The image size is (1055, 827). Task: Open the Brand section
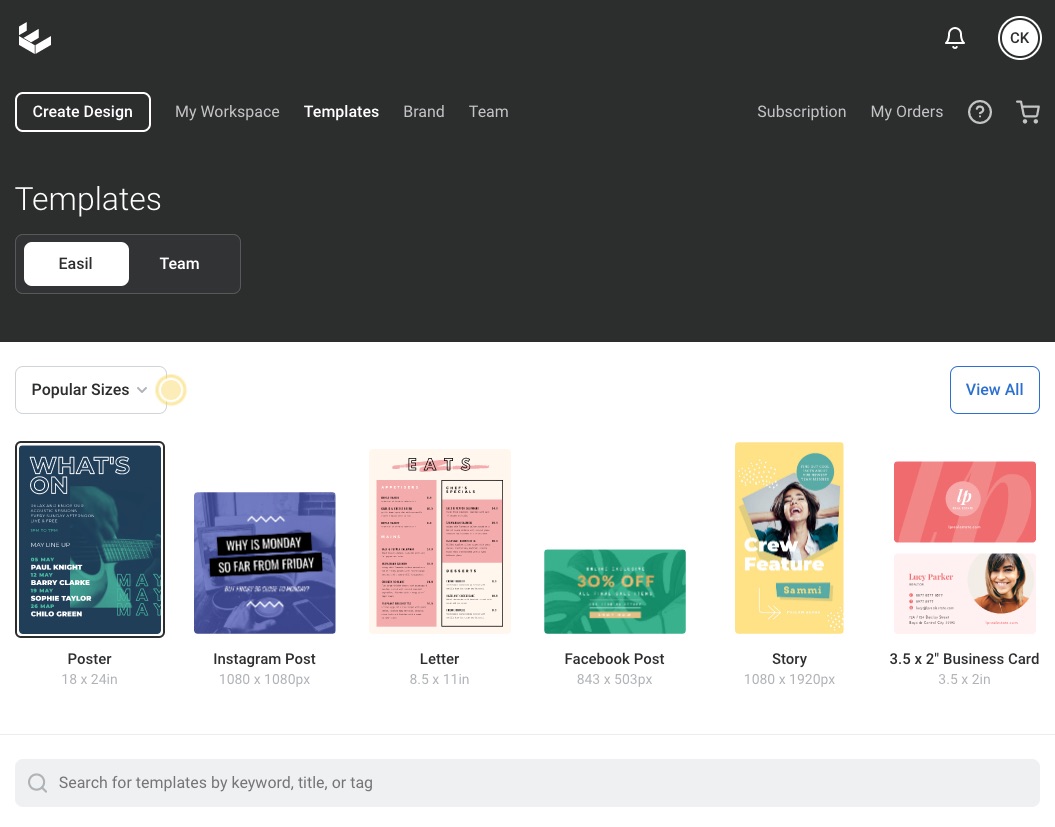click(424, 112)
